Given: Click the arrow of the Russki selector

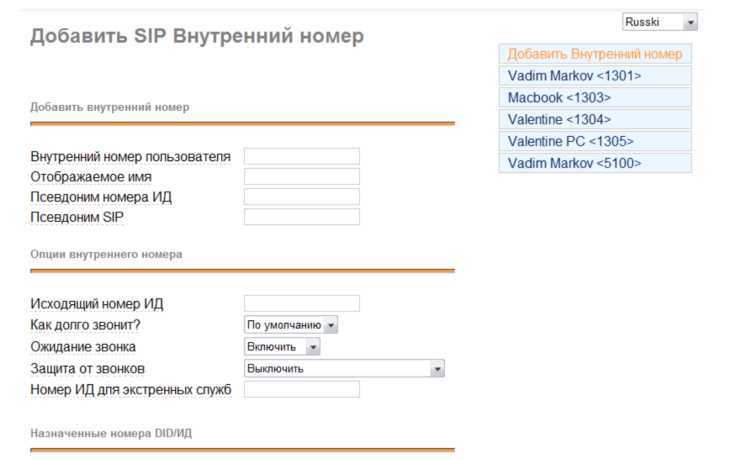Looking at the screenshot, I should point(690,22).
